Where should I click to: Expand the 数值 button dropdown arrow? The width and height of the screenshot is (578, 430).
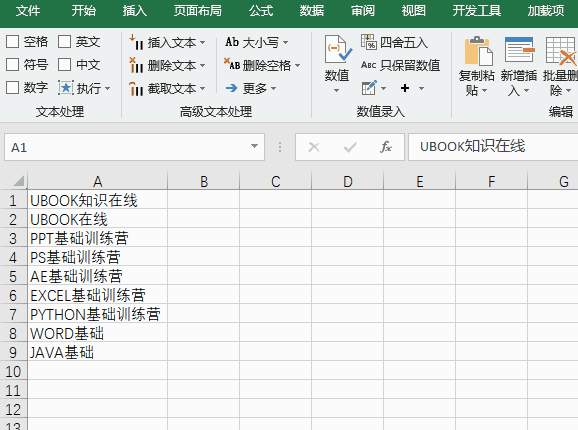coord(337,91)
